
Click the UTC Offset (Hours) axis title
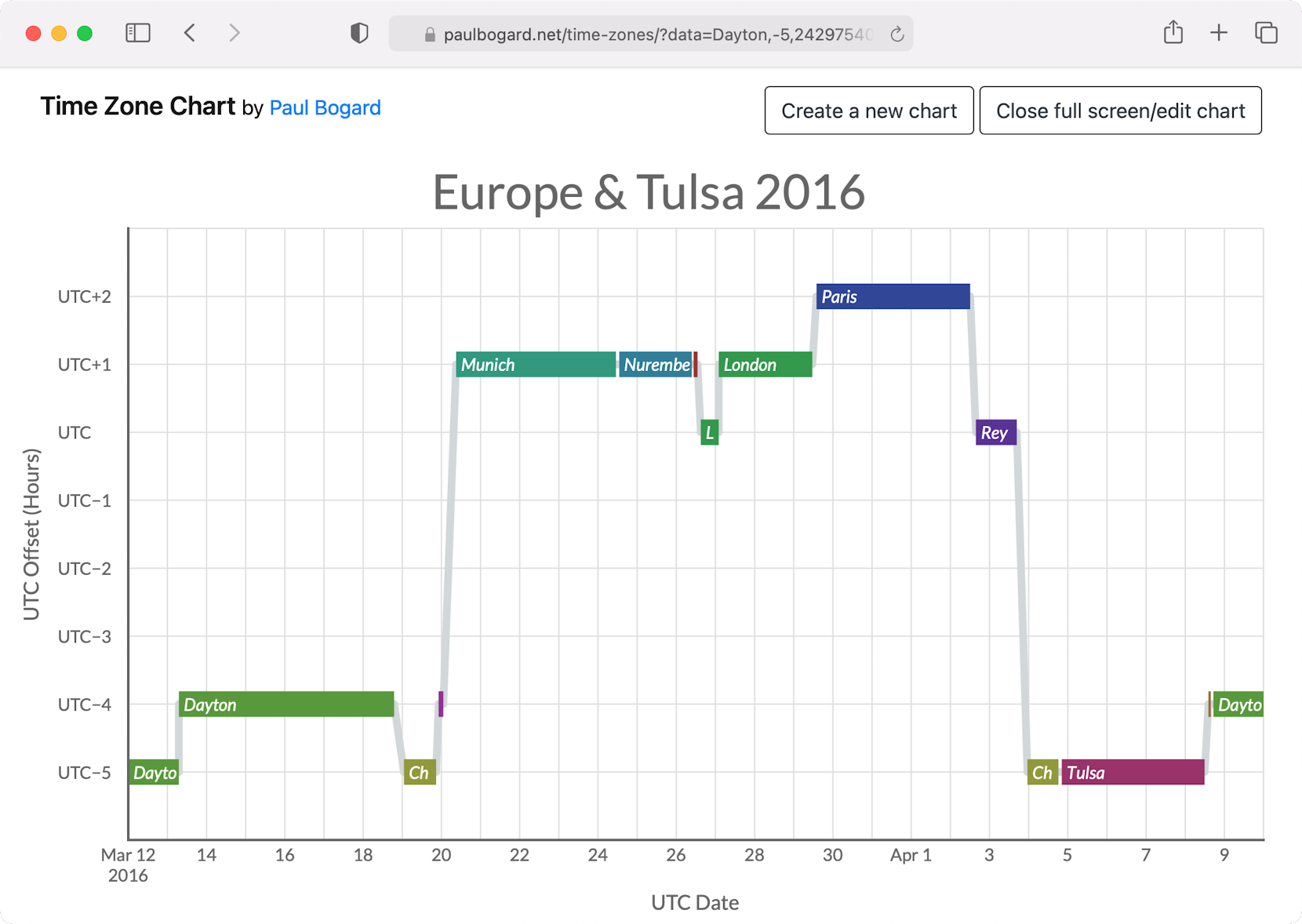[31, 534]
